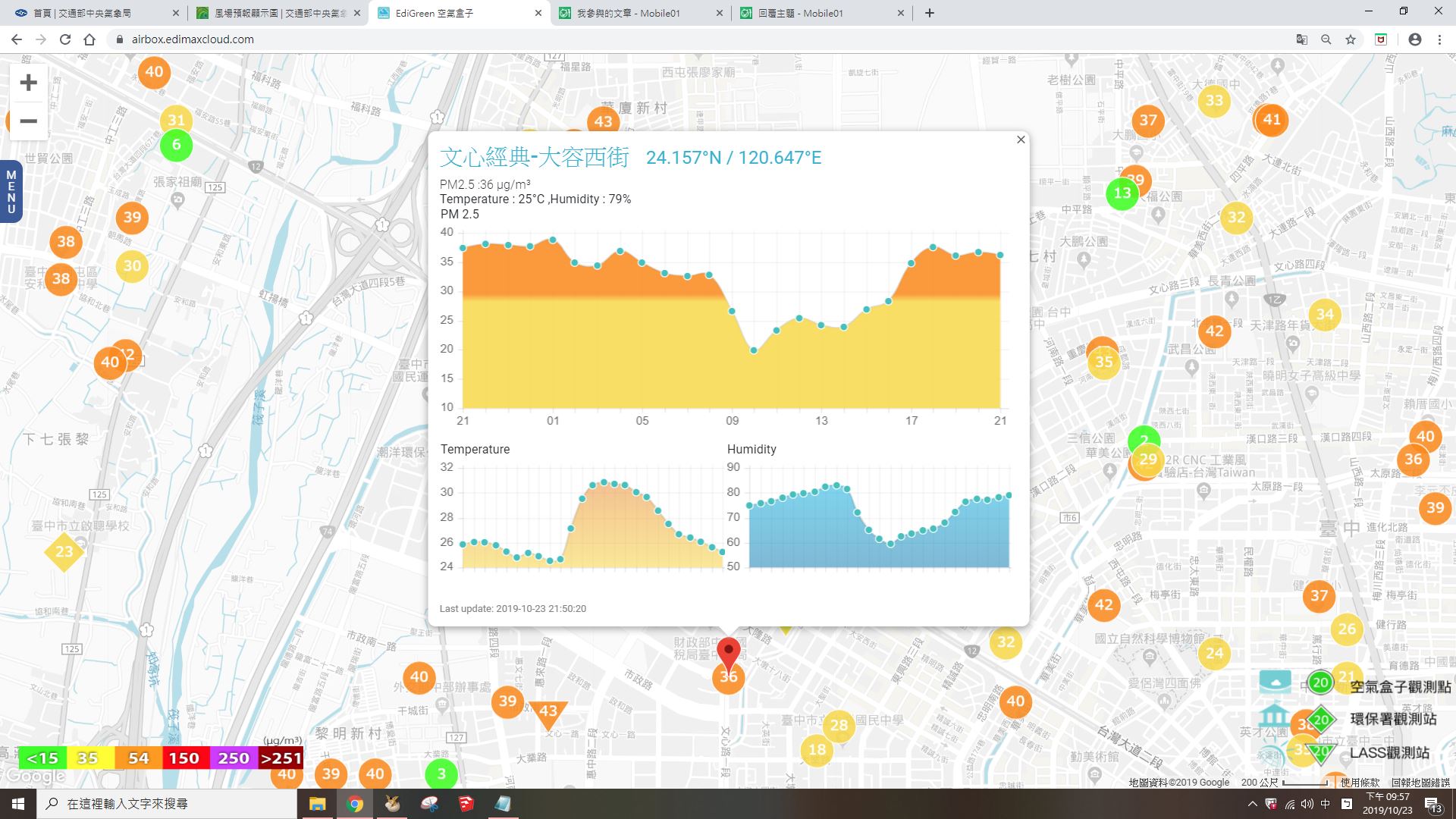This screenshot has width=1456, height=819.
Task: Open volume control in tray
Action: (1307, 804)
